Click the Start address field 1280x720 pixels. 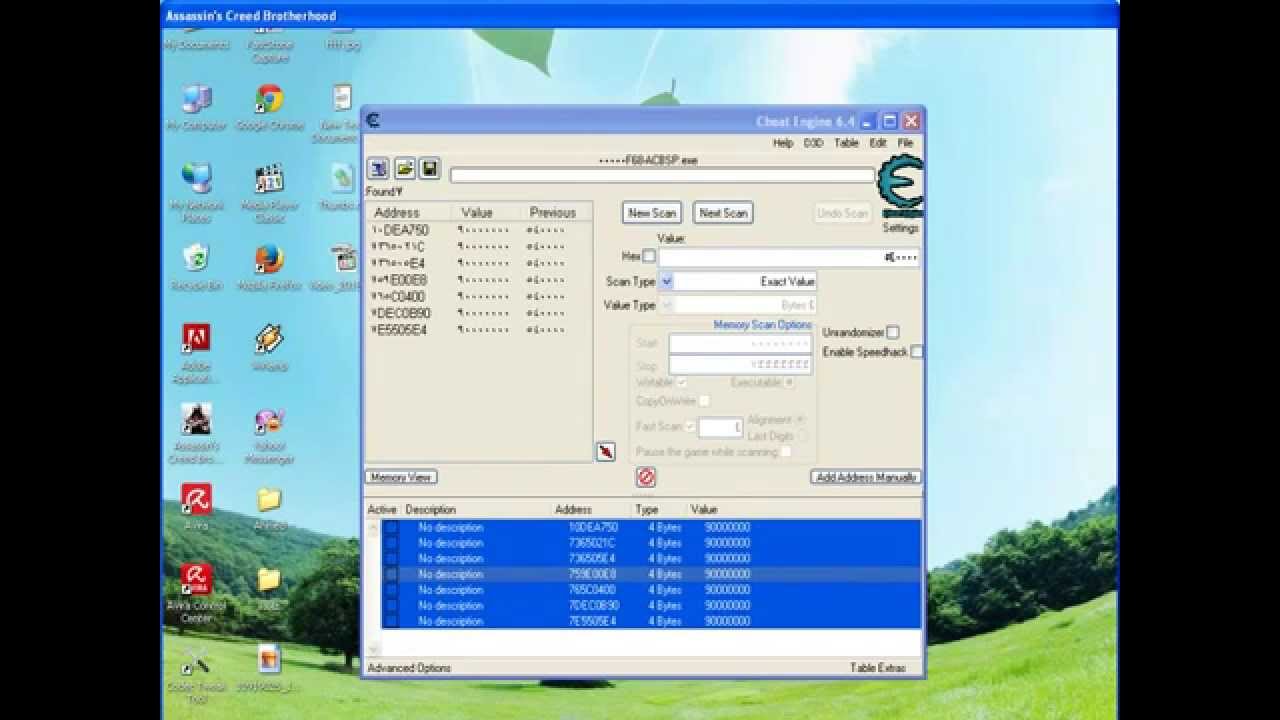pyautogui.click(x=740, y=344)
